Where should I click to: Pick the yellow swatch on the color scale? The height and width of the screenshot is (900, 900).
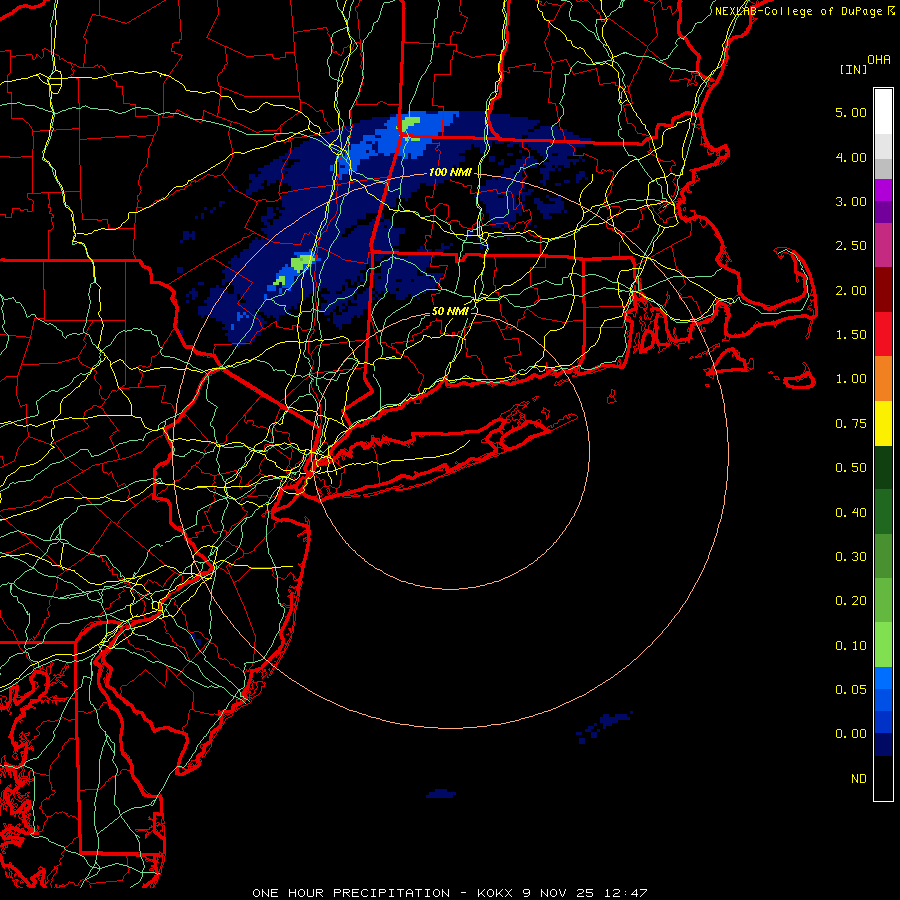point(883,424)
